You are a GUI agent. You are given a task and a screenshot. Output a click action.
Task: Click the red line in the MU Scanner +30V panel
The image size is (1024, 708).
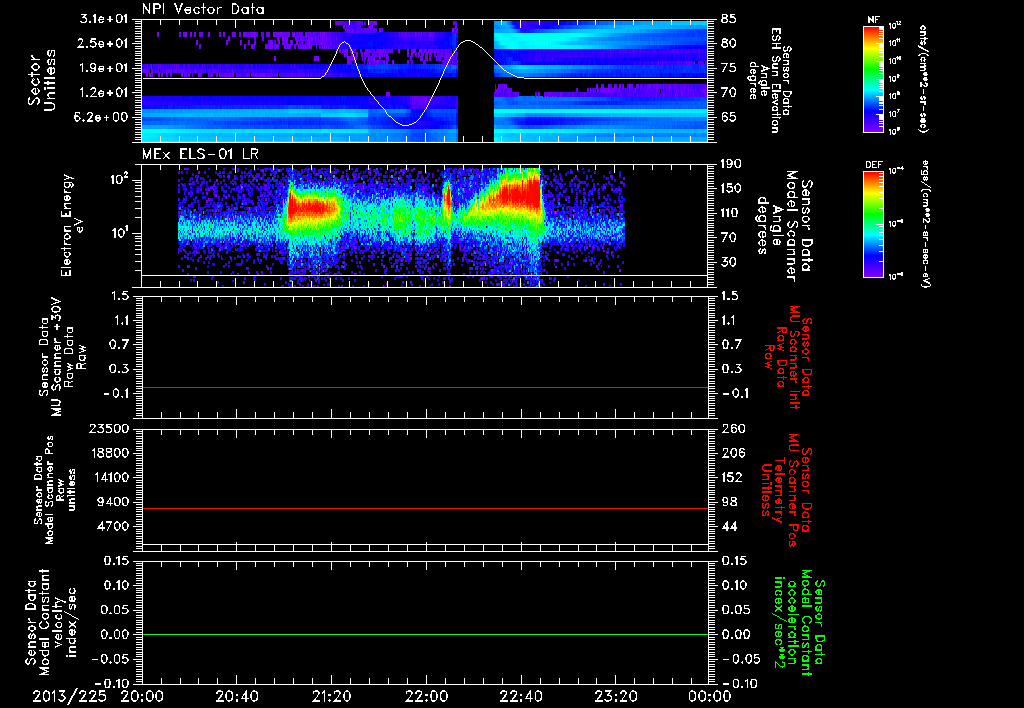[x=425, y=388]
